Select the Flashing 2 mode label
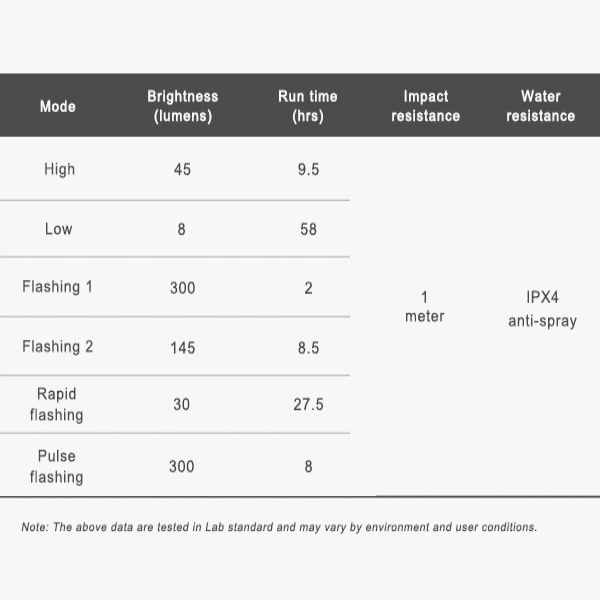 coord(57,346)
